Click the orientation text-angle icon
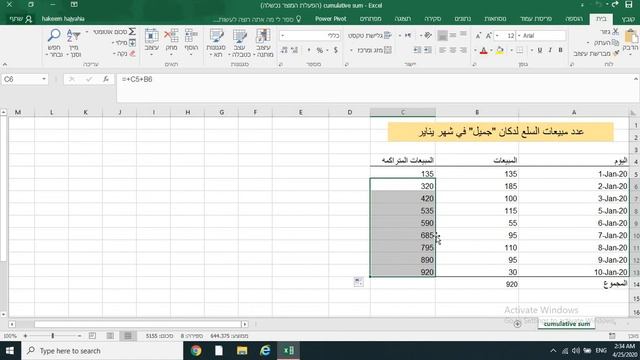The image size is (640, 360). [x=428, y=36]
